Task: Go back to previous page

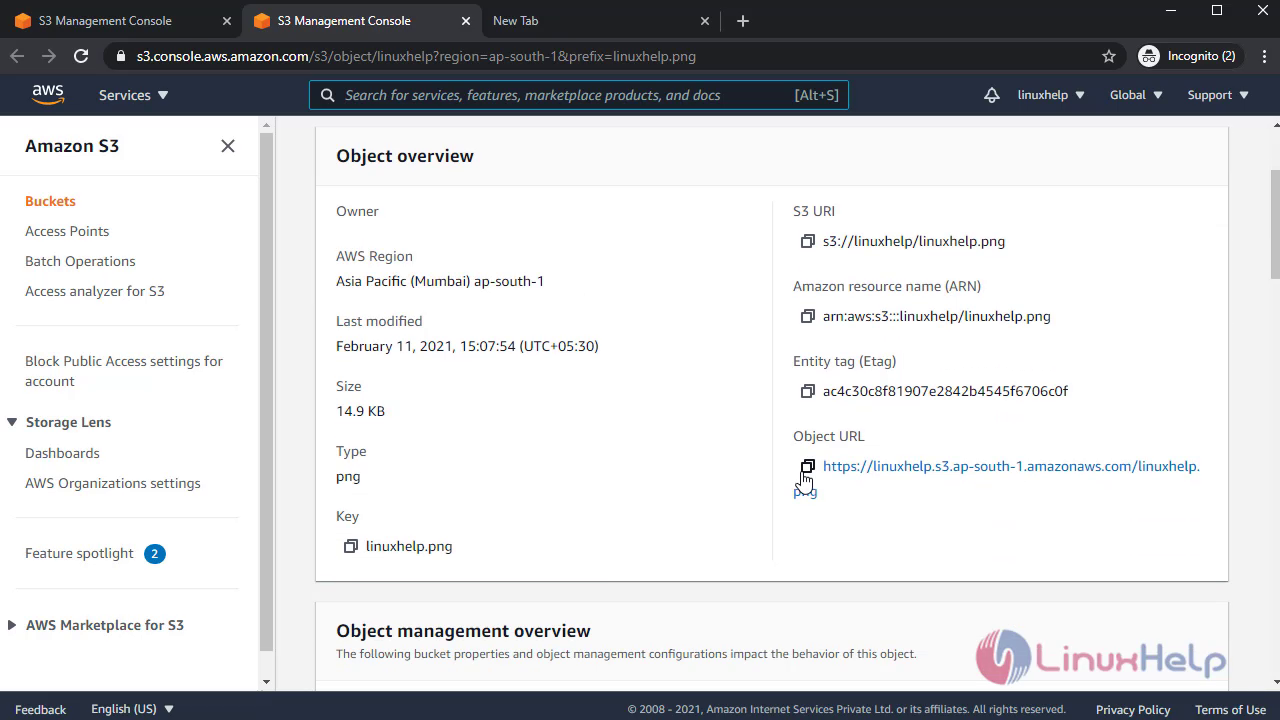Action: coord(17,56)
